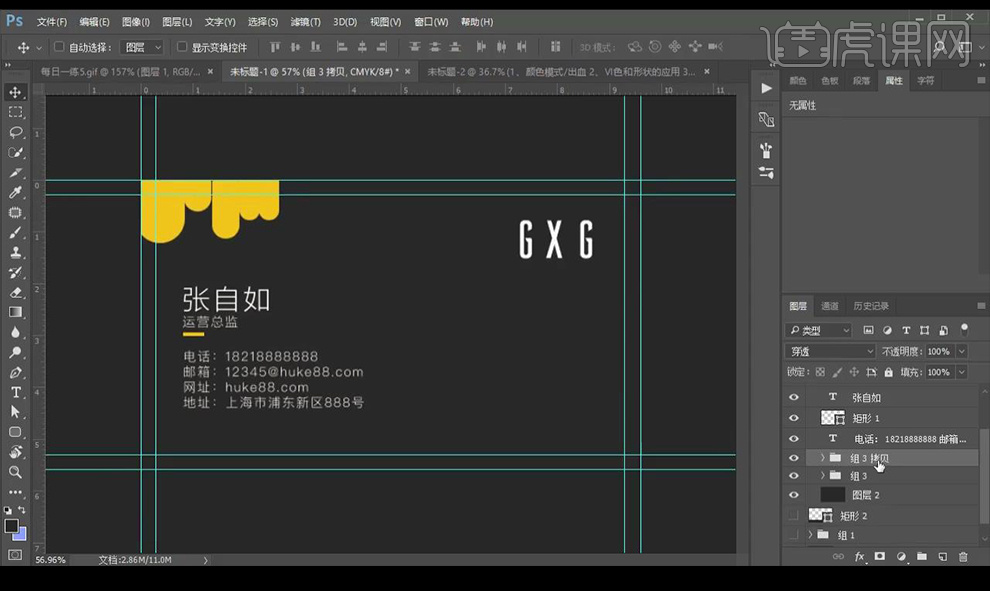Select the Quick Selection tool

pyautogui.click(x=15, y=153)
